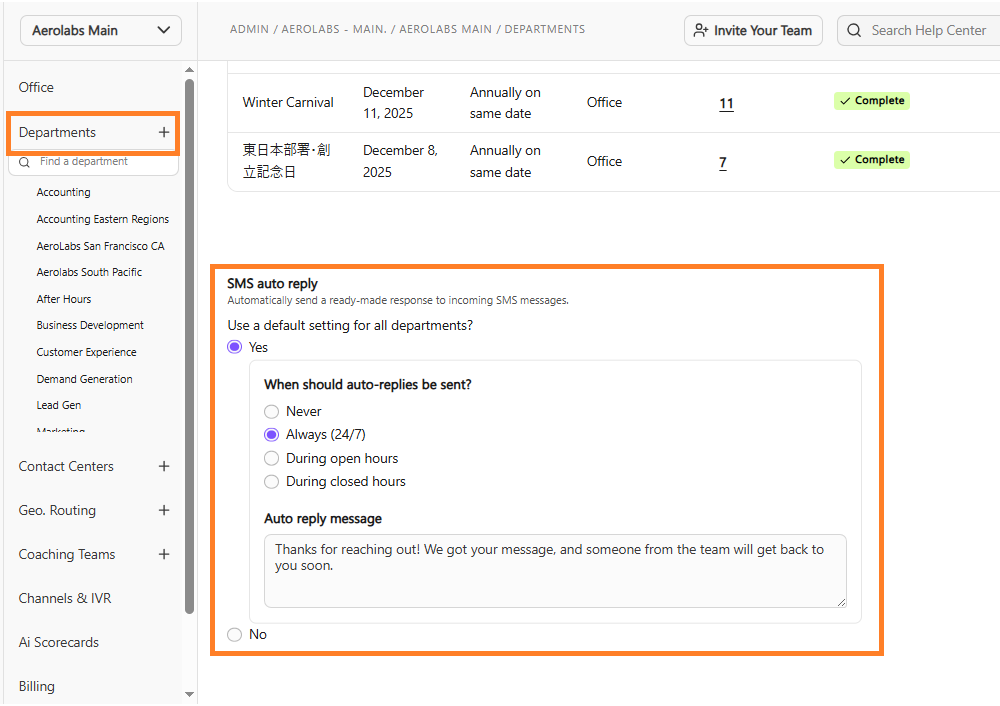Click the add-person icon on Invite Your Team
This screenshot has width=1000, height=706.
coord(700,31)
